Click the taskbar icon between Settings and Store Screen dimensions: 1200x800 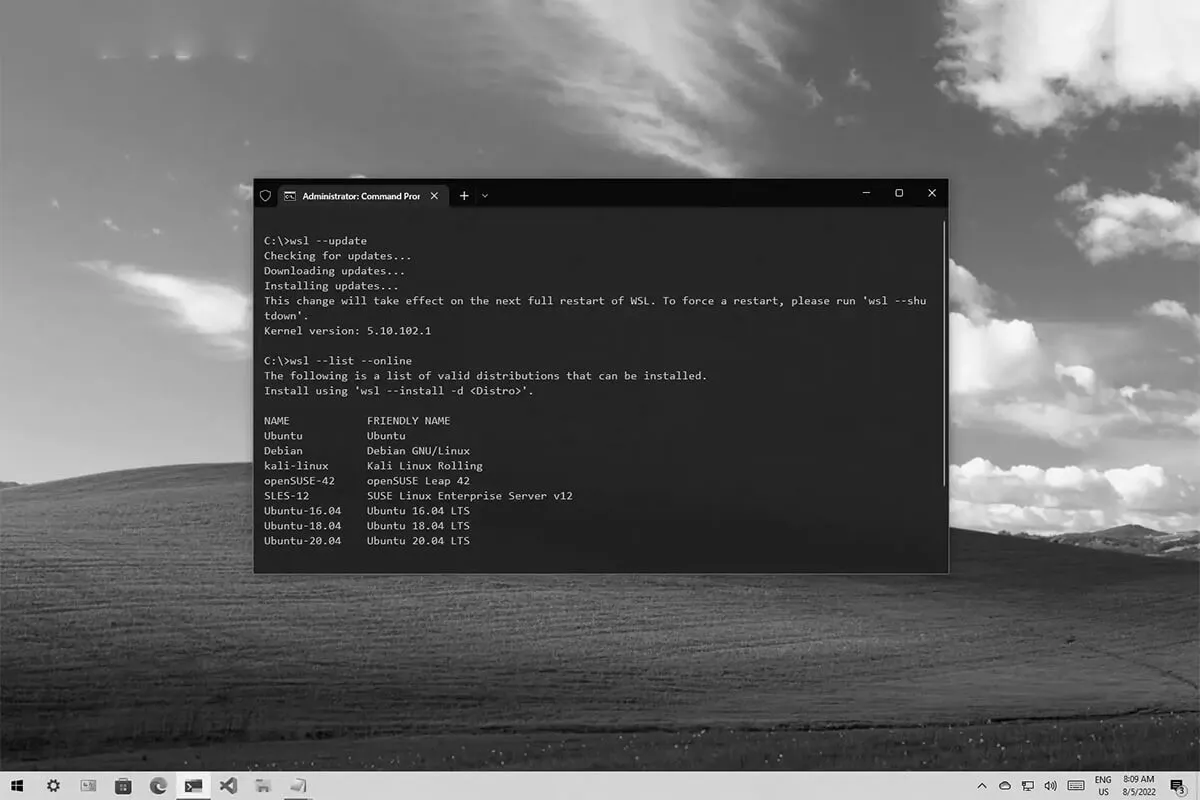tap(88, 786)
